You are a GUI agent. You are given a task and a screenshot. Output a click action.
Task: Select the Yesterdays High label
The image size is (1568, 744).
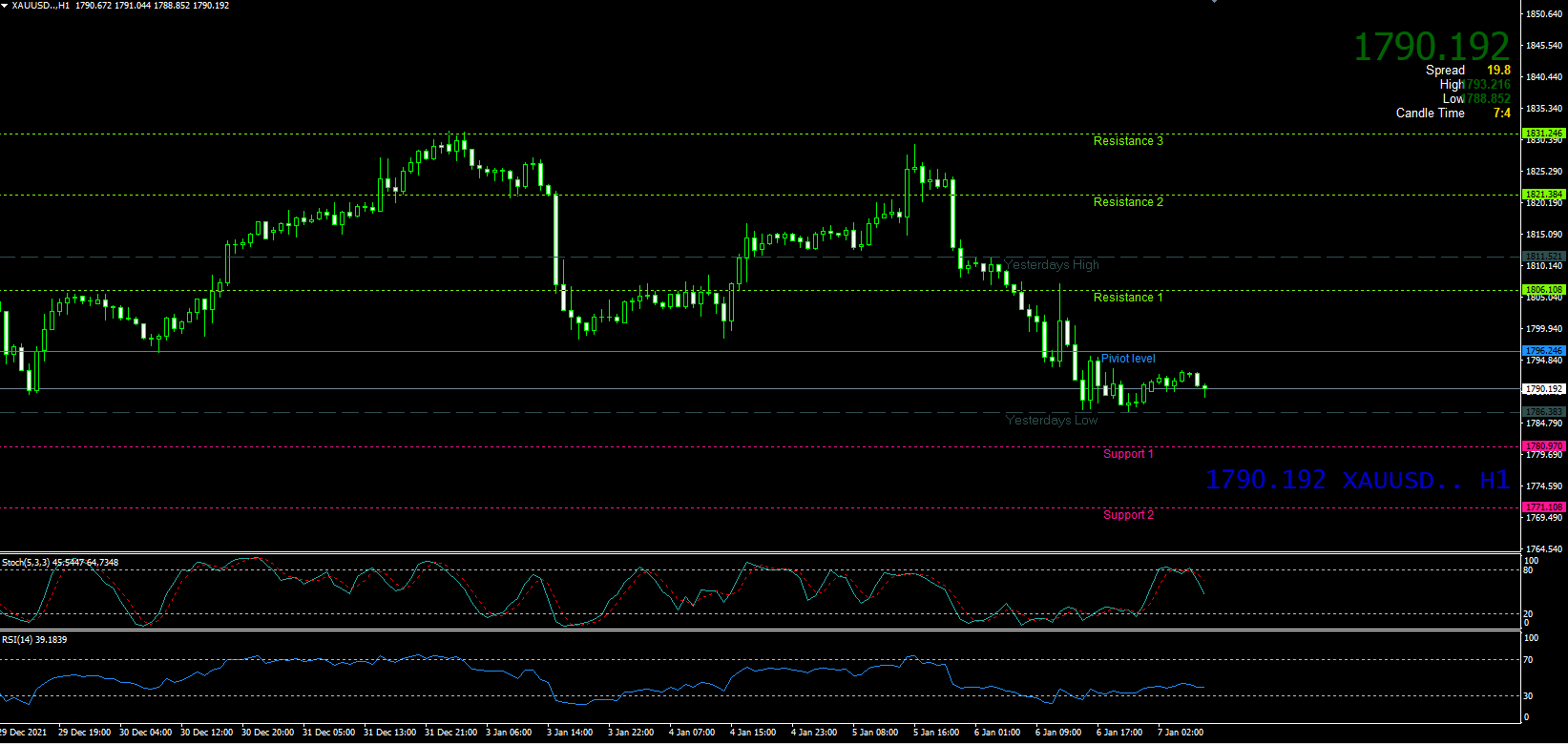pos(1052,265)
